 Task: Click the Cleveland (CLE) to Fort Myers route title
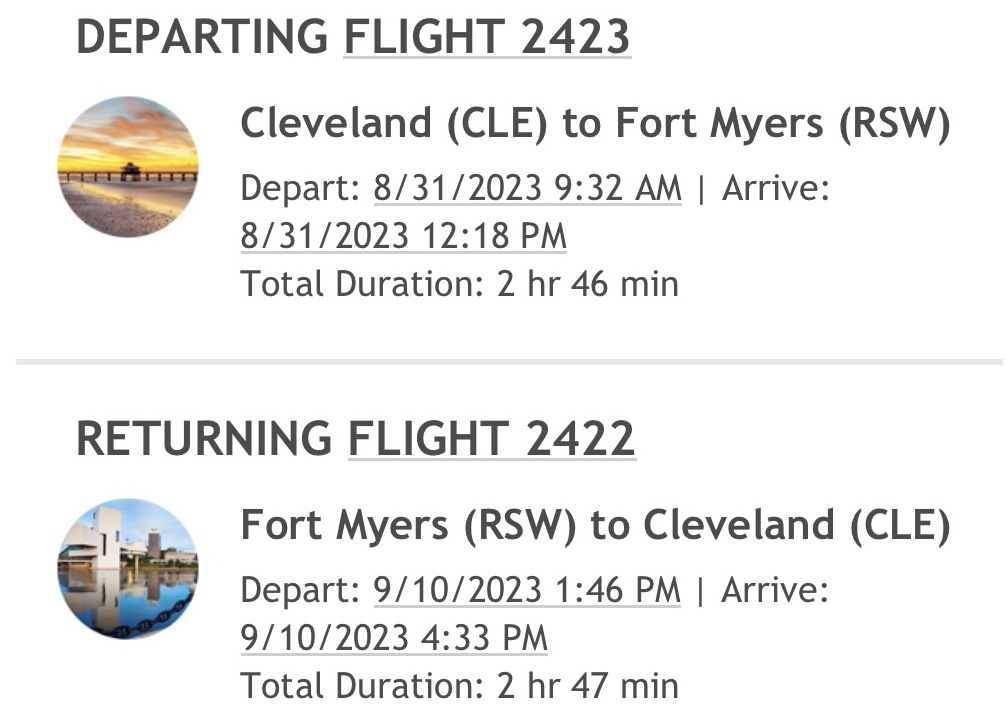tap(595, 123)
